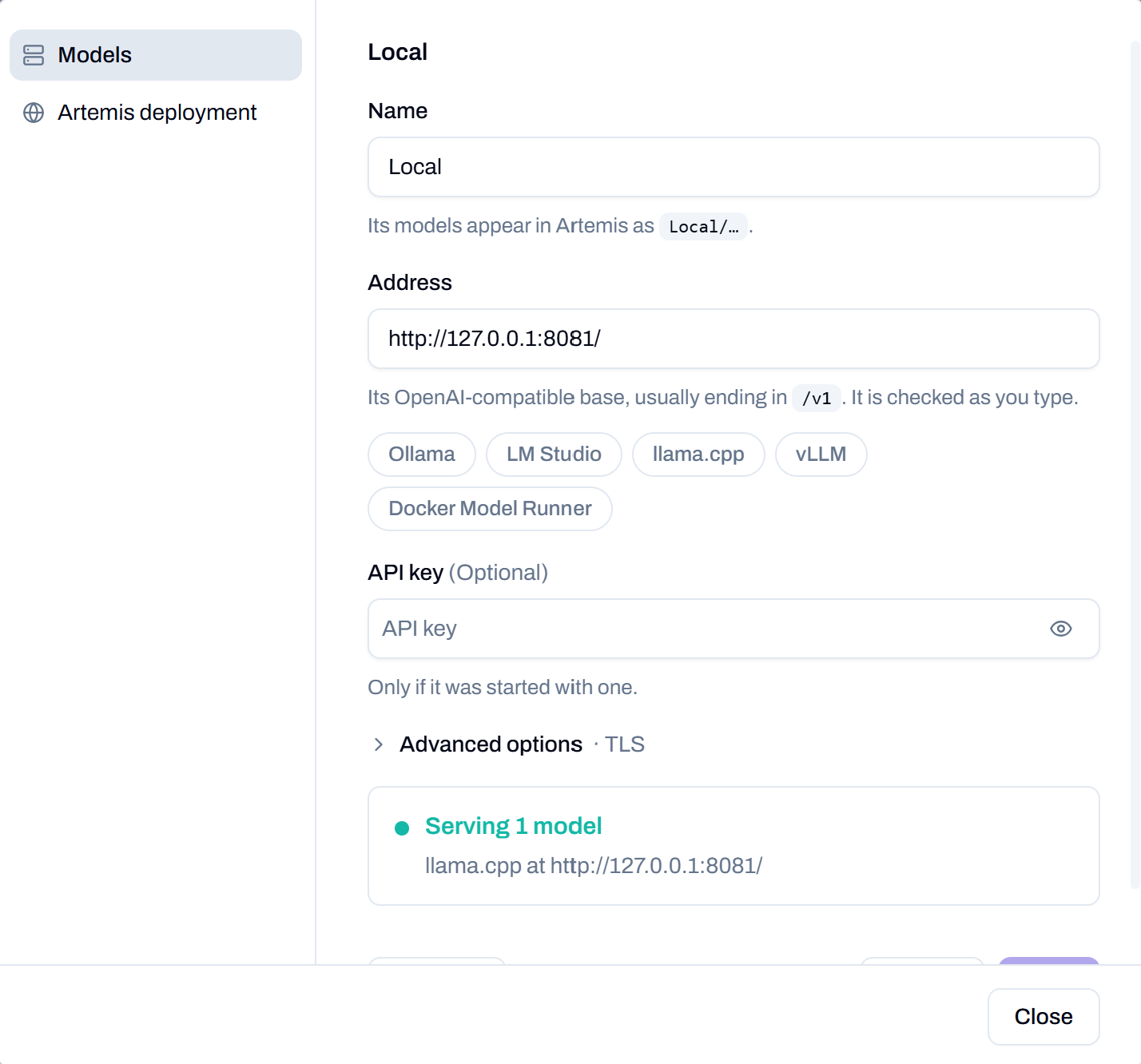Expand Advanced options chevron

tap(379, 744)
